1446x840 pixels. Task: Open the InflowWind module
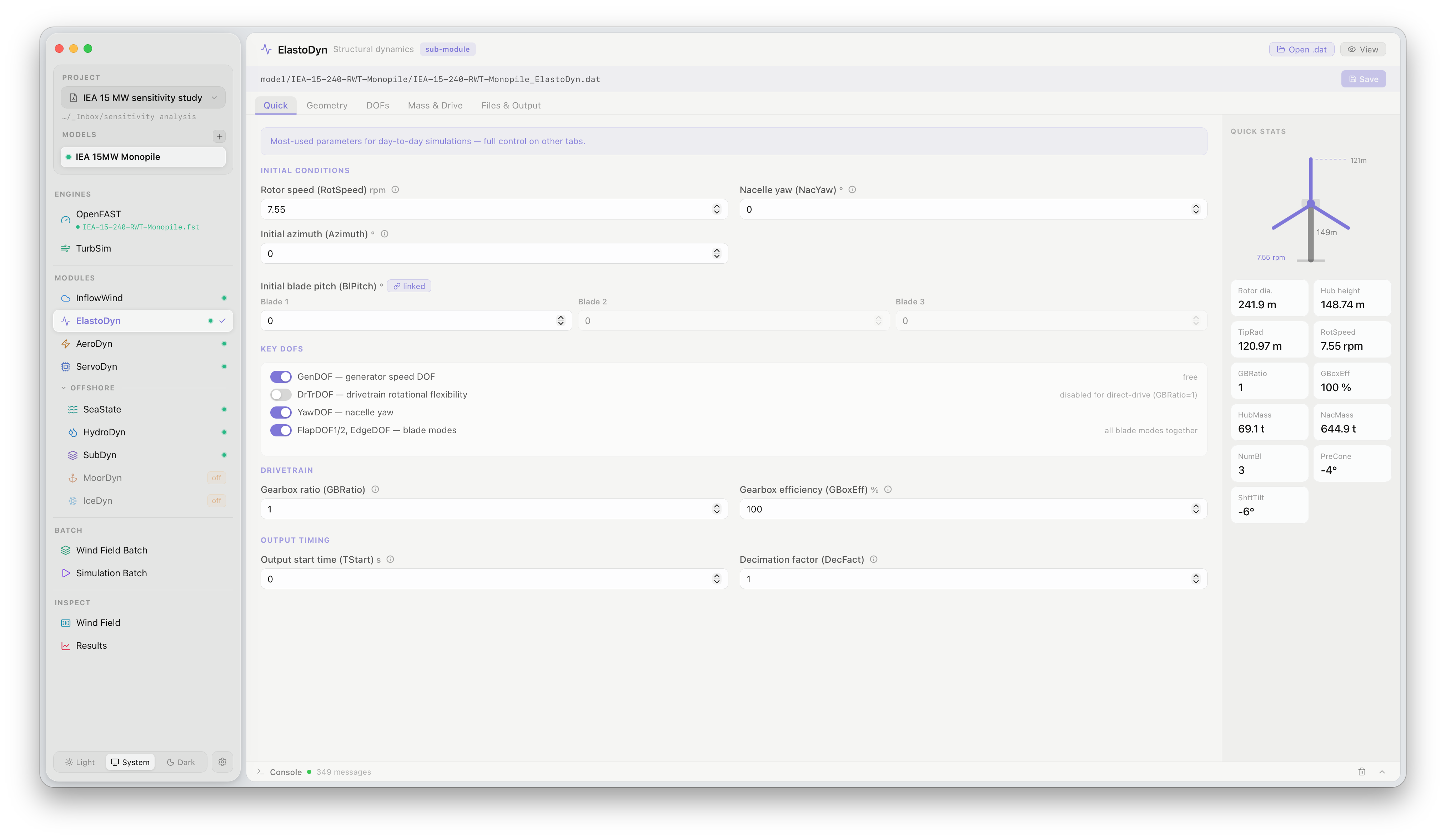pyautogui.click(x=143, y=298)
